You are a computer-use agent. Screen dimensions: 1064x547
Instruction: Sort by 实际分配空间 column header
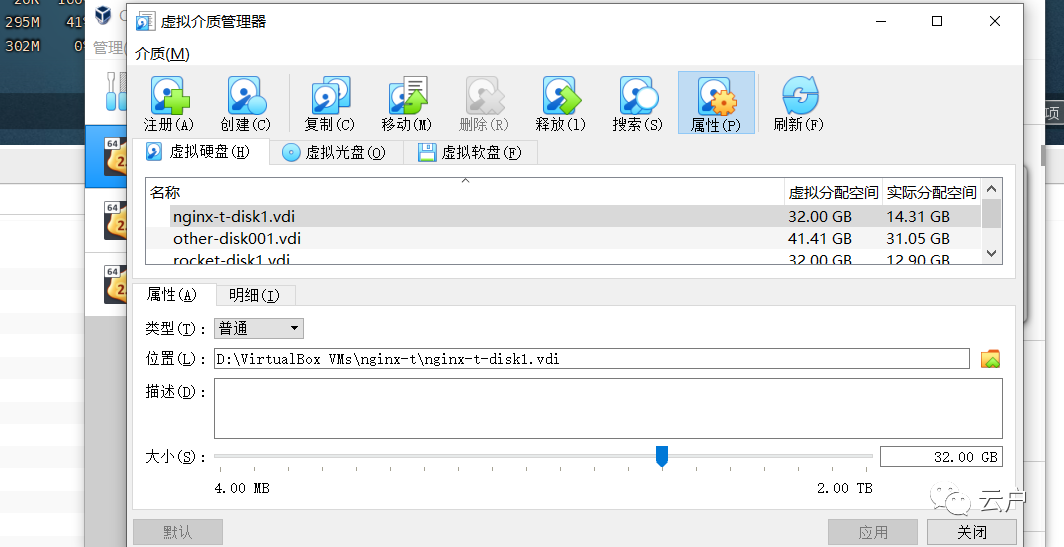click(932, 193)
